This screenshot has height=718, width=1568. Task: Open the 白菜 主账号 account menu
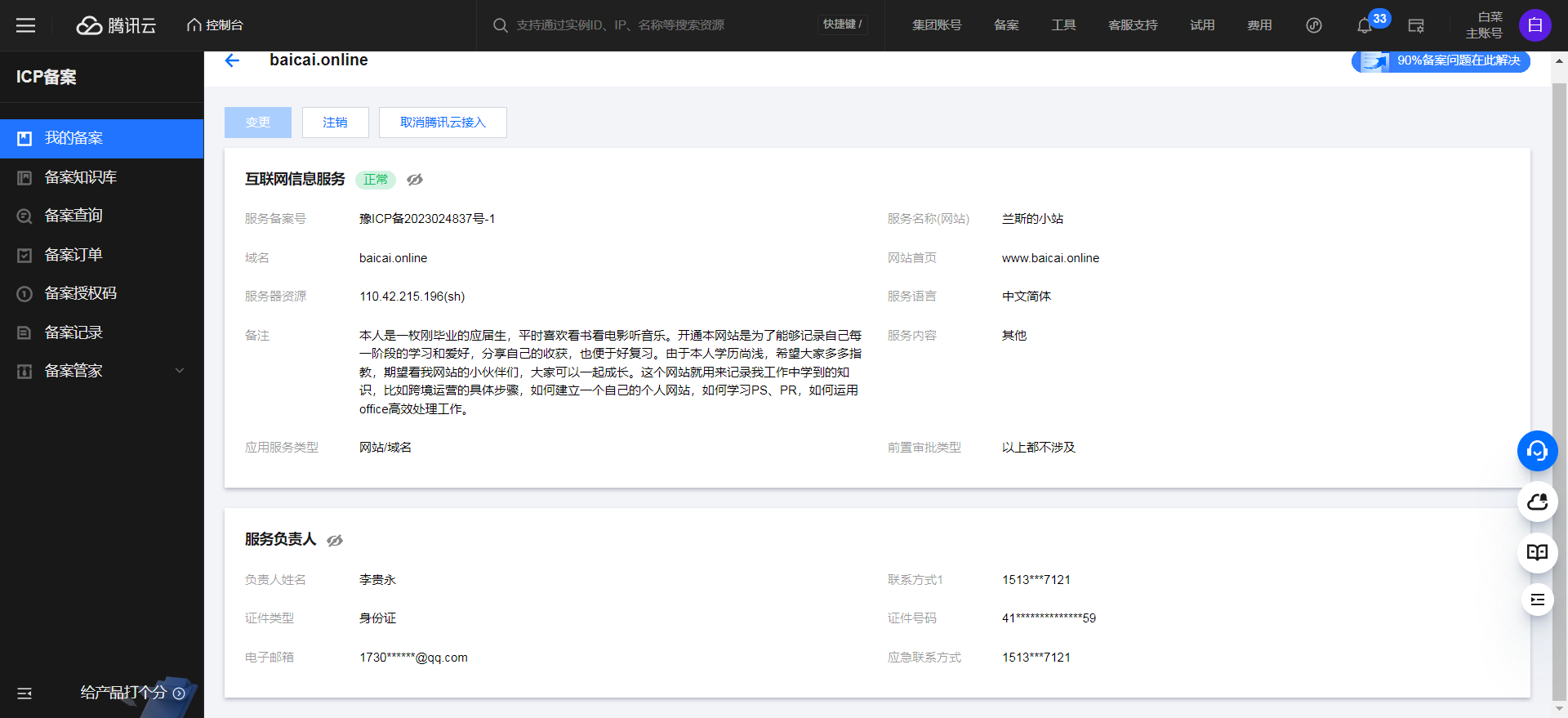click(1484, 25)
